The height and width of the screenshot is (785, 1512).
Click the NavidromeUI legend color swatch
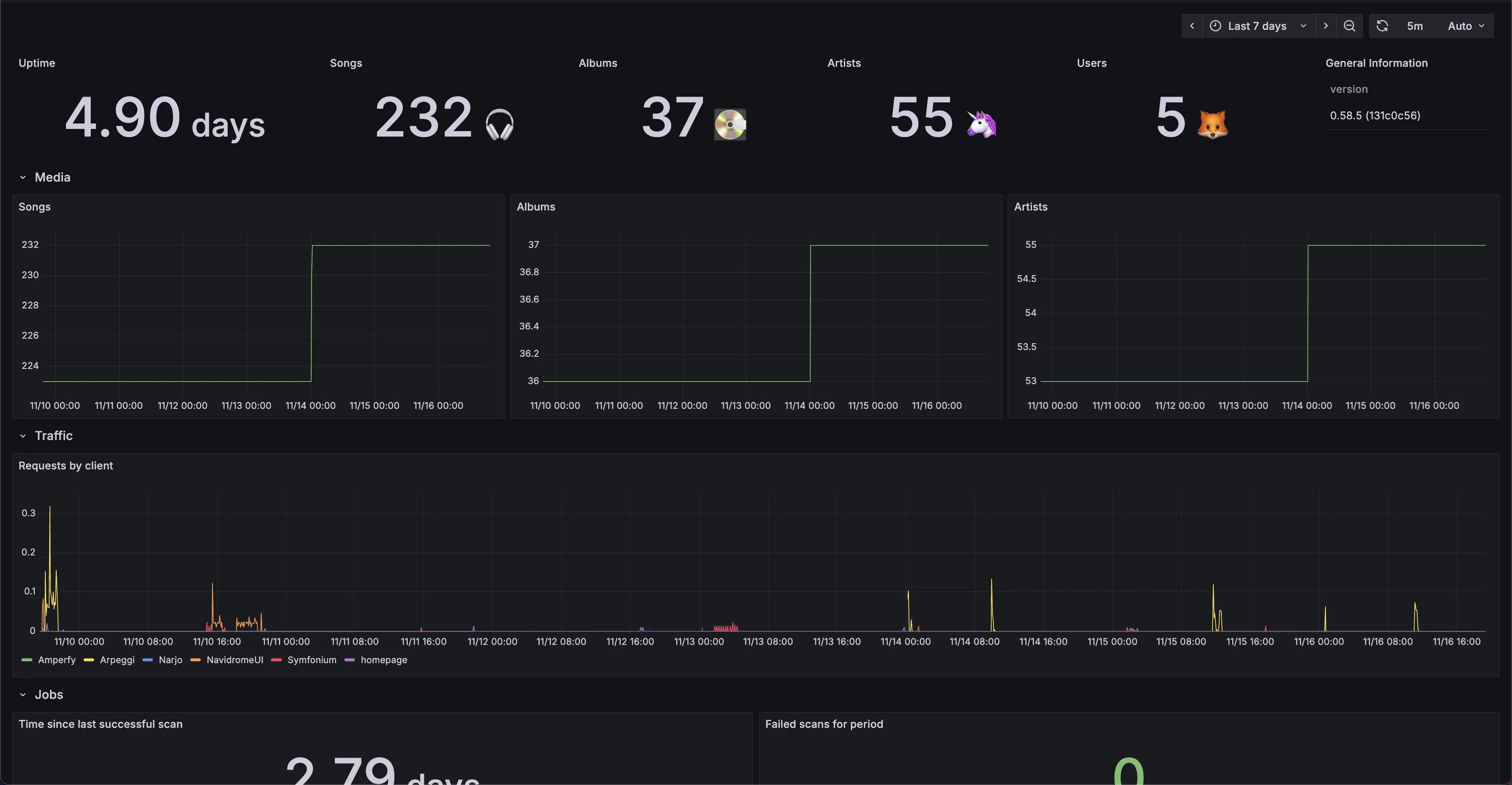[x=195, y=660]
